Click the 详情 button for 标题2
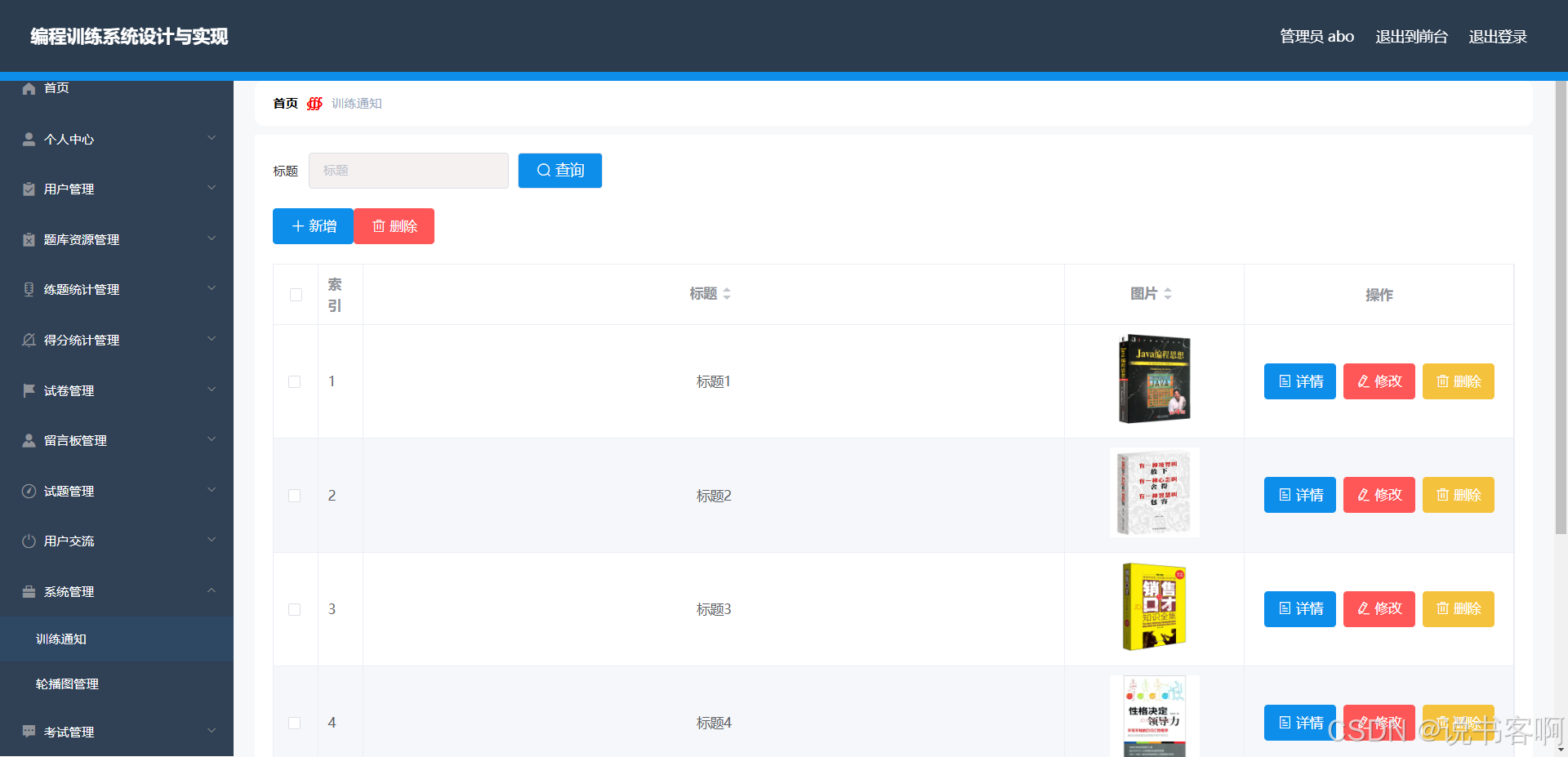The height and width of the screenshot is (757, 1568). [x=1300, y=495]
